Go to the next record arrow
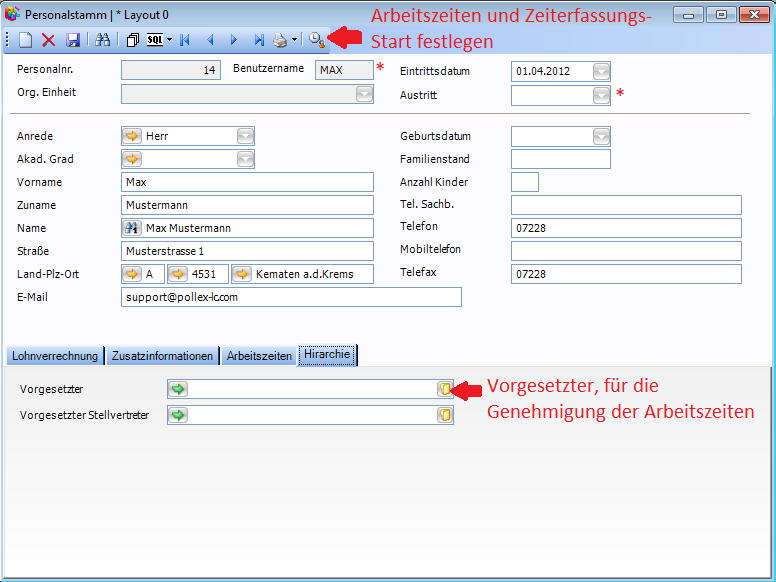776x582 pixels. [x=234, y=40]
